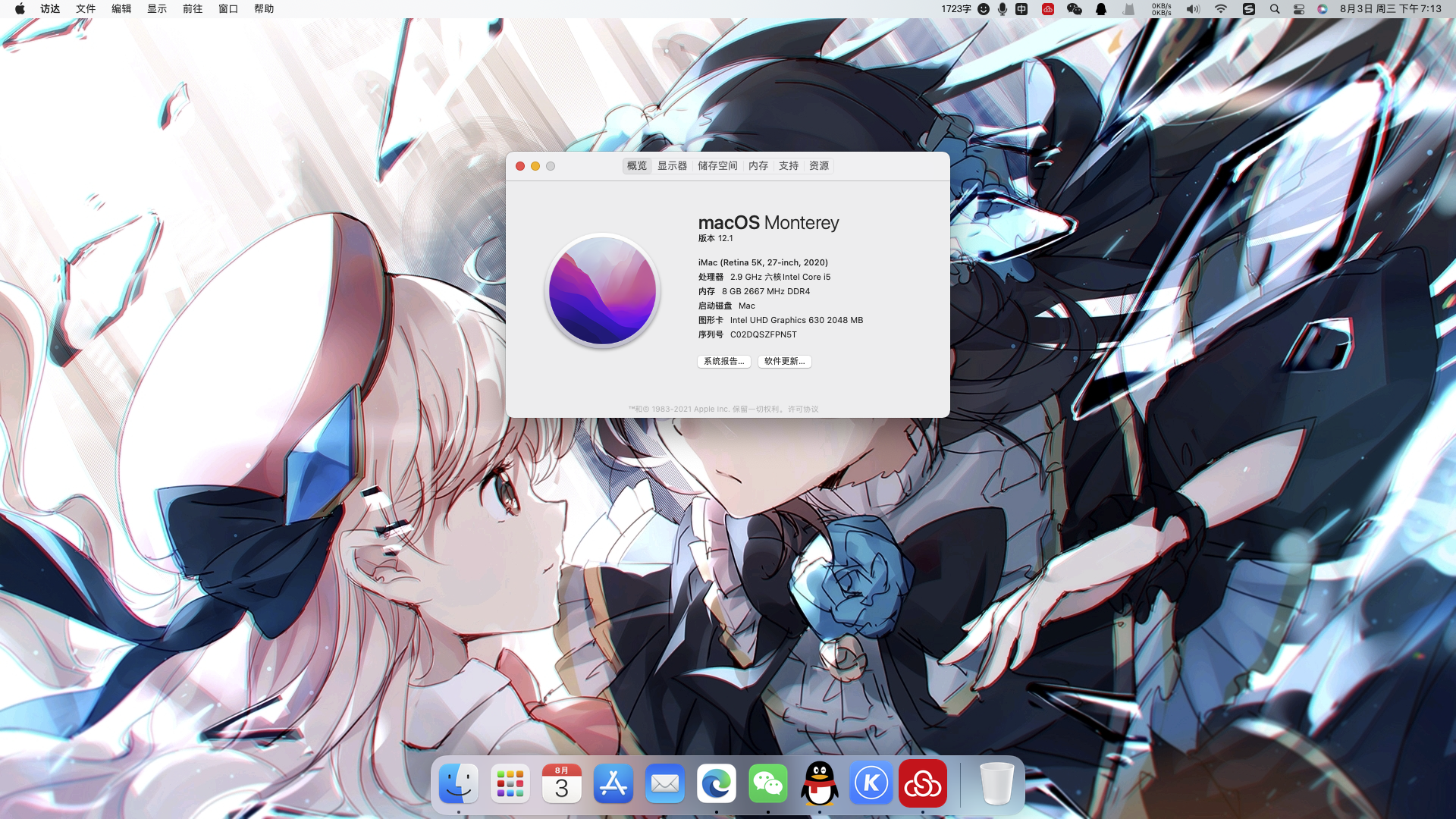Launch the App Store from the Dock
Image resolution: width=1456 pixels, height=819 pixels.
(613, 783)
